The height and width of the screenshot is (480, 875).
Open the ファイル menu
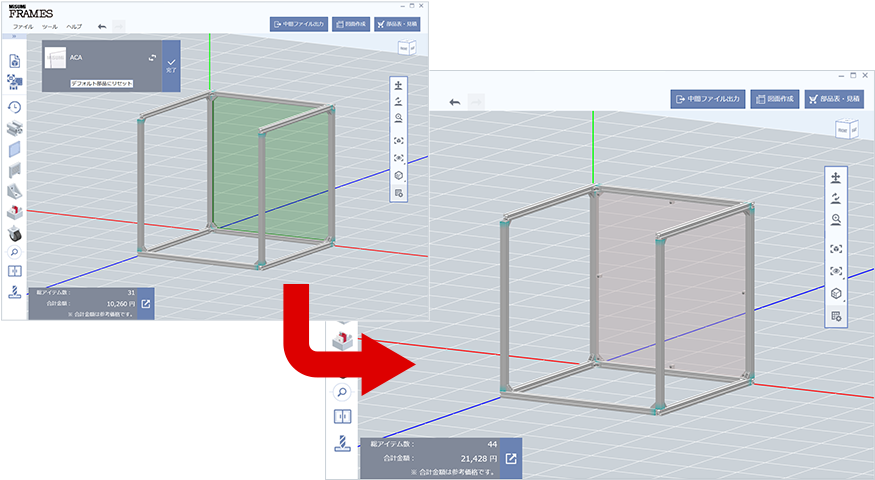pyautogui.click(x=23, y=25)
